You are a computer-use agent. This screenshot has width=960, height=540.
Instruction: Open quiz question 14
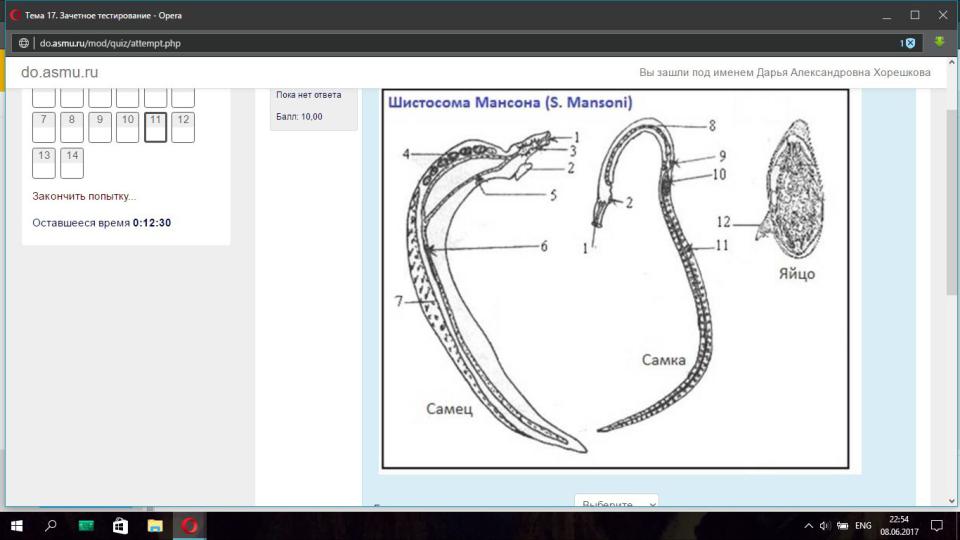[x=72, y=163]
